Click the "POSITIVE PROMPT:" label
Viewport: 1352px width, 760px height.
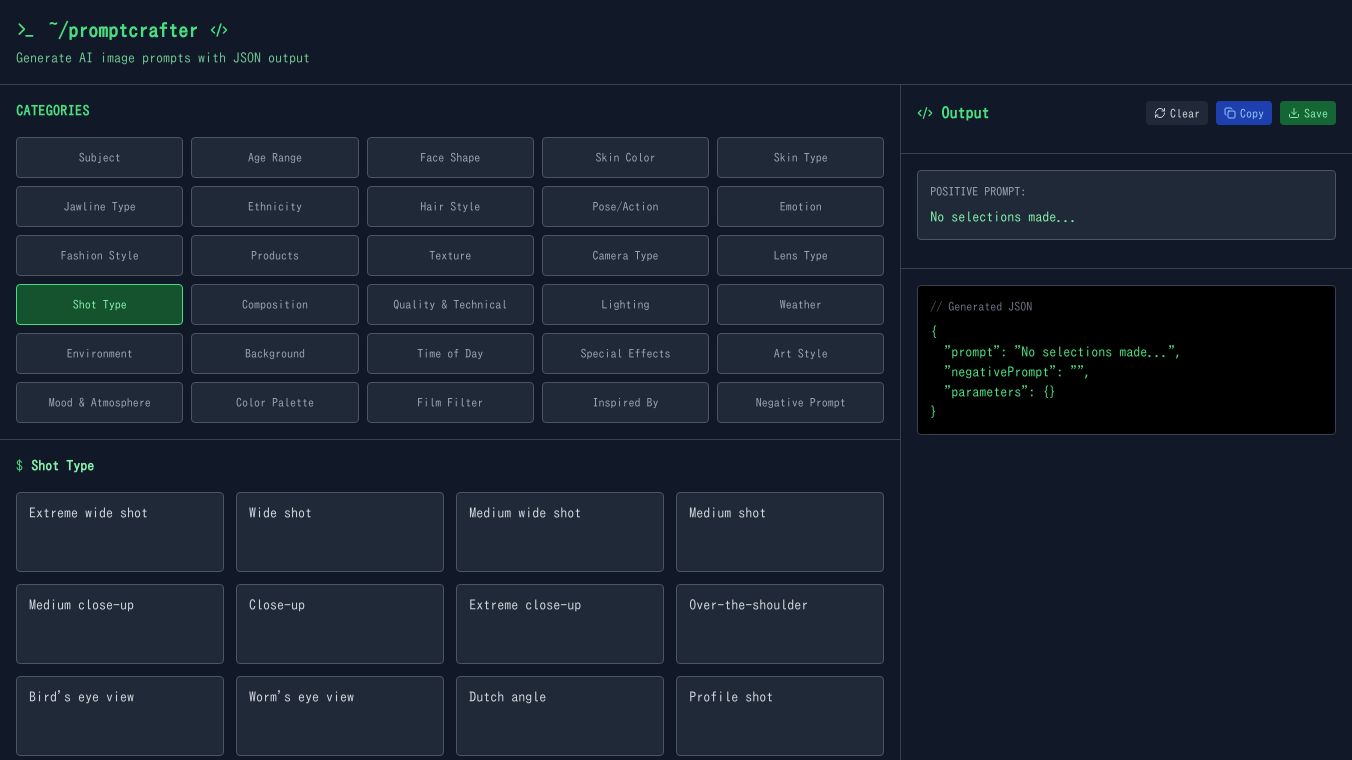coord(978,192)
